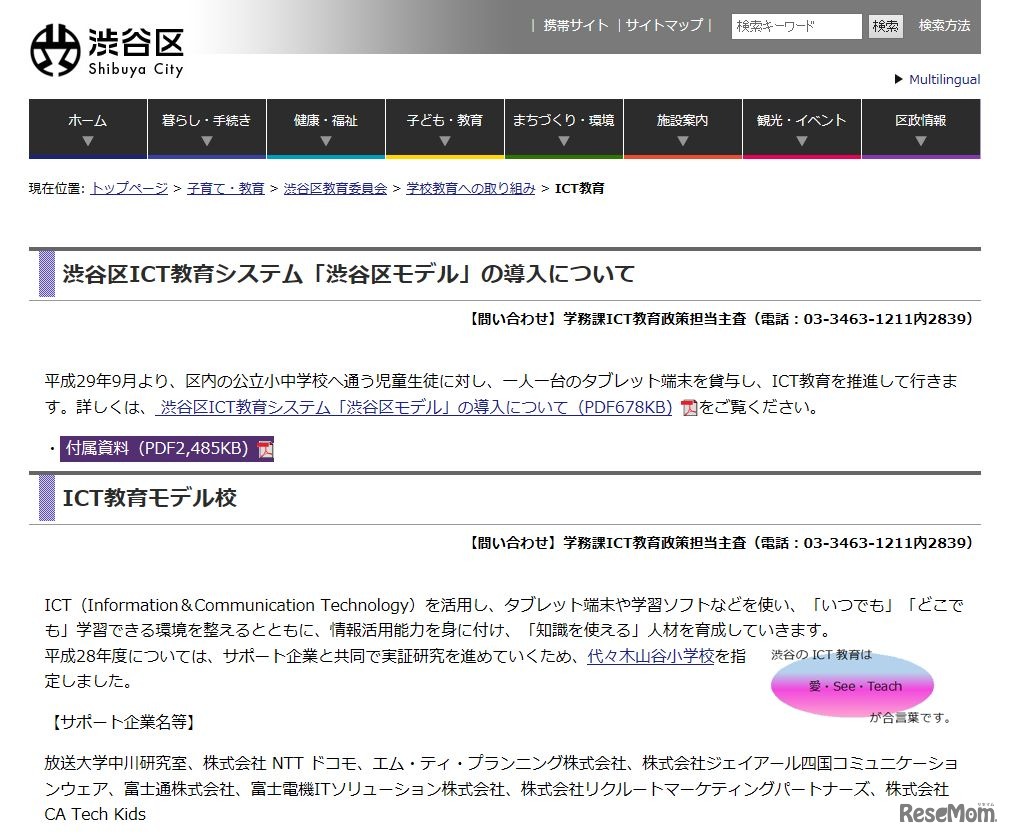
Task: Click the 愛・See・Teach oval graphic
Action: (852, 686)
